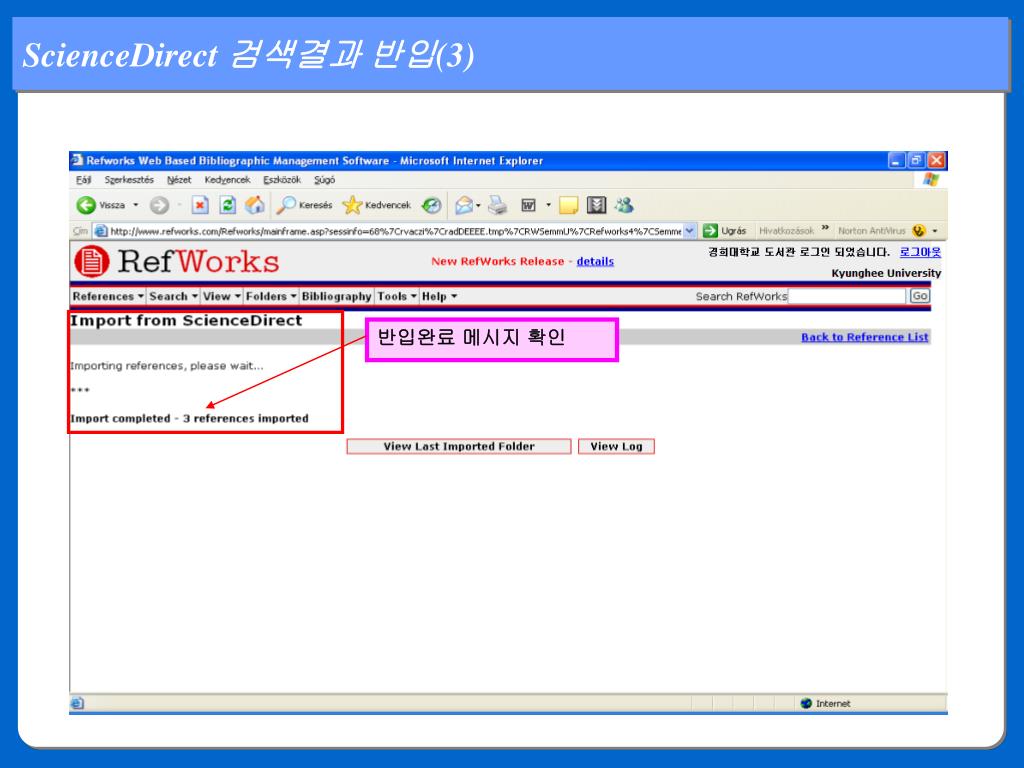Close the Internet Explorer window
The width and height of the screenshot is (1024, 768).
[936, 160]
